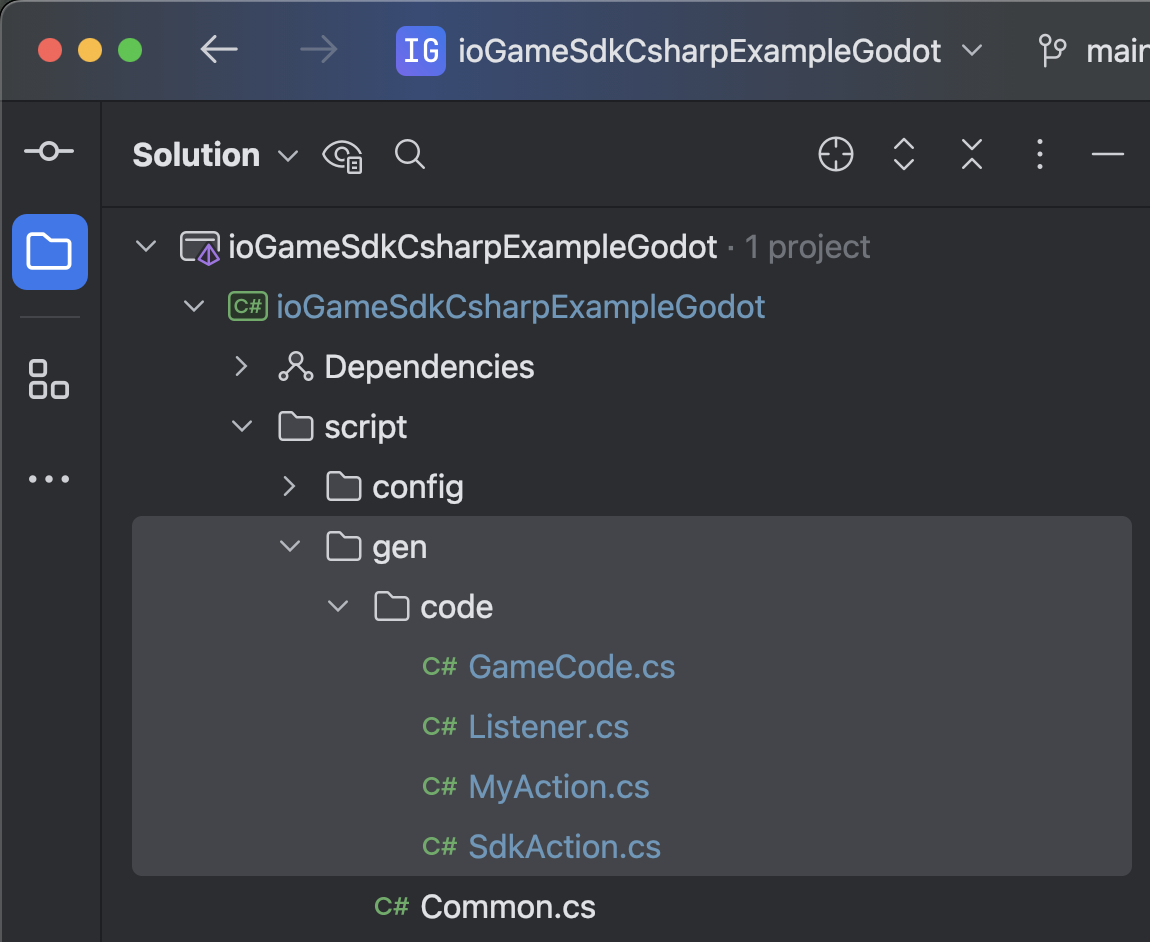
Task: Hide the Solution panel with the minus icon
Action: click(x=1107, y=155)
